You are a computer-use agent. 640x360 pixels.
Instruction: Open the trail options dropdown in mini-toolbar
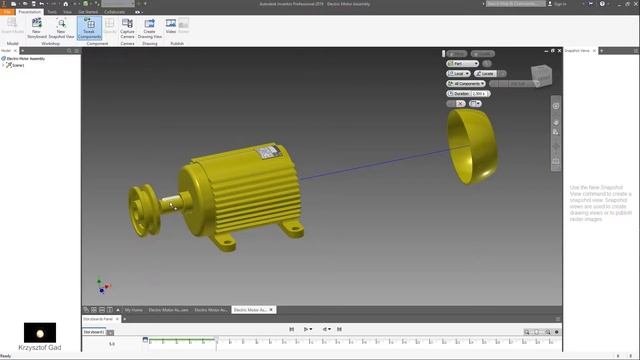point(475,104)
